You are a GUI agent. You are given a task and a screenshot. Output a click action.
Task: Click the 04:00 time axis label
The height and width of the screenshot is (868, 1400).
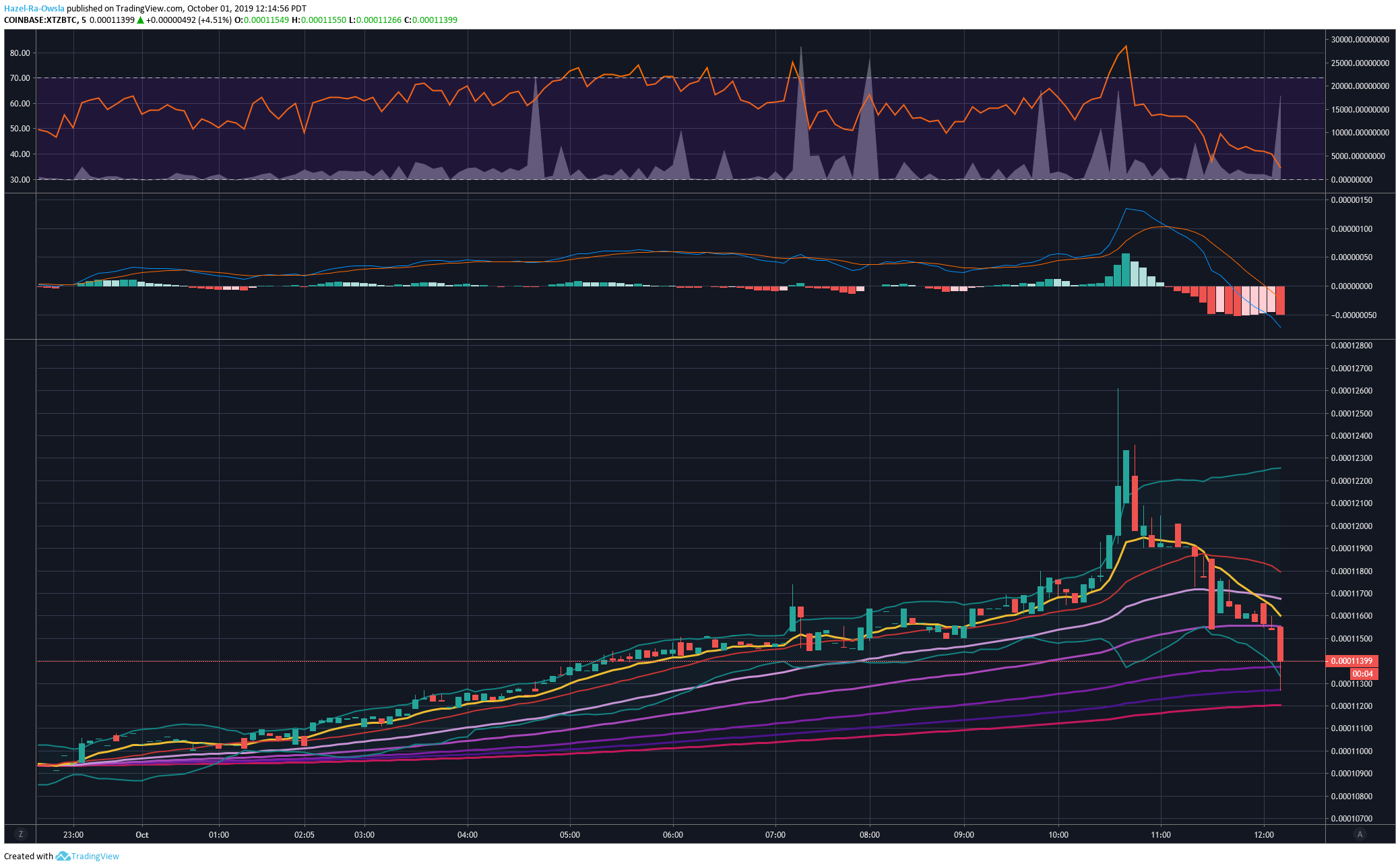click(x=468, y=835)
